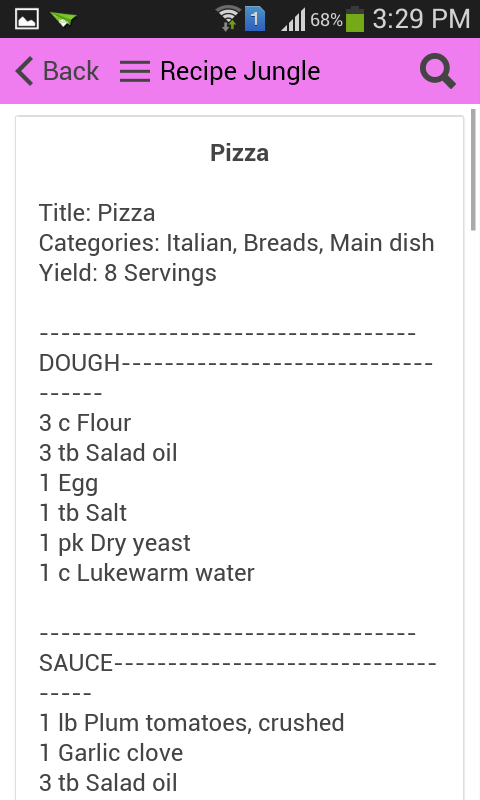The width and height of the screenshot is (480, 800).
Task: Click the vertical scrollbar on the right
Action: (x=473, y=169)
